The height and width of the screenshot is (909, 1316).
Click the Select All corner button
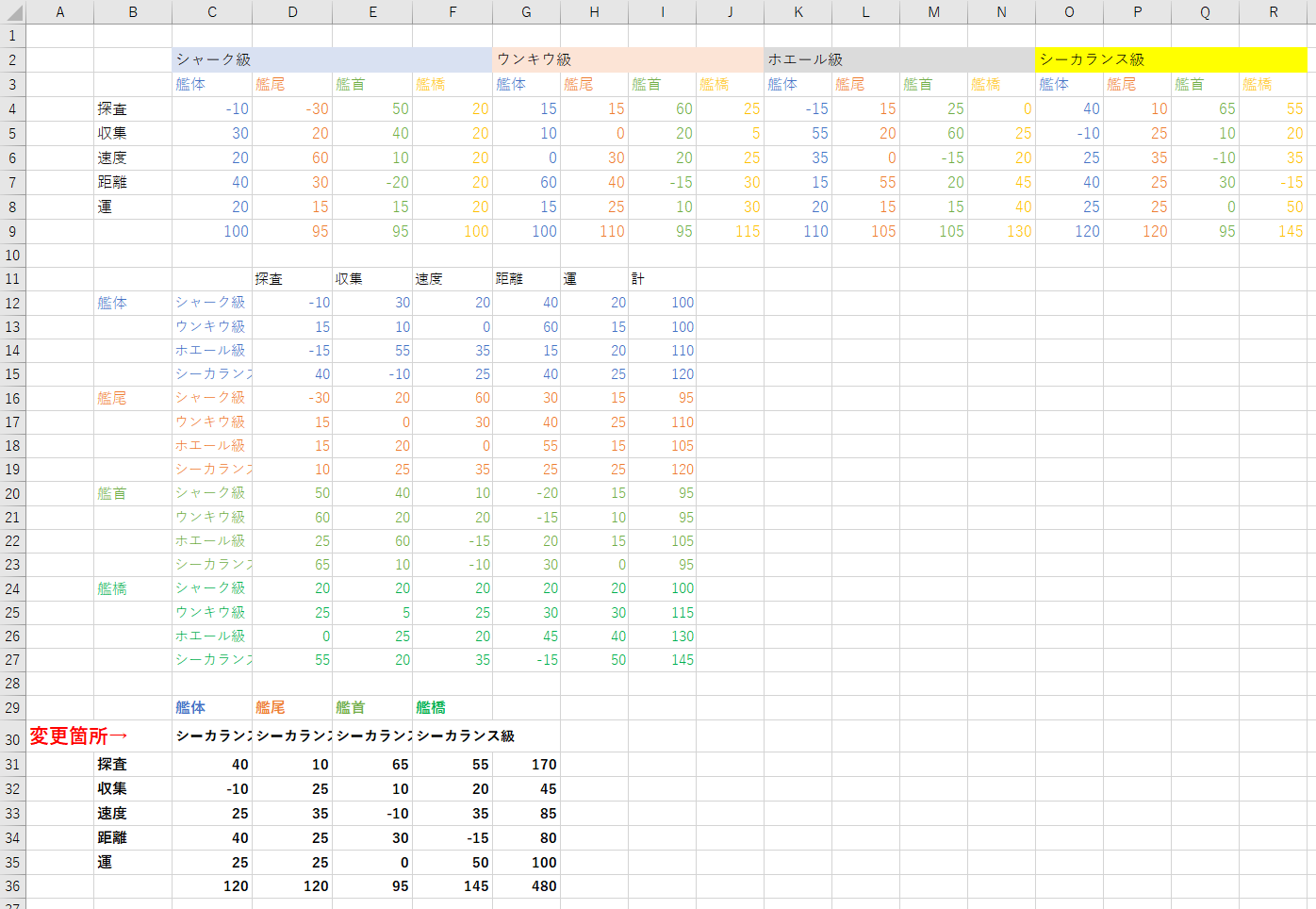pos(12,11)
